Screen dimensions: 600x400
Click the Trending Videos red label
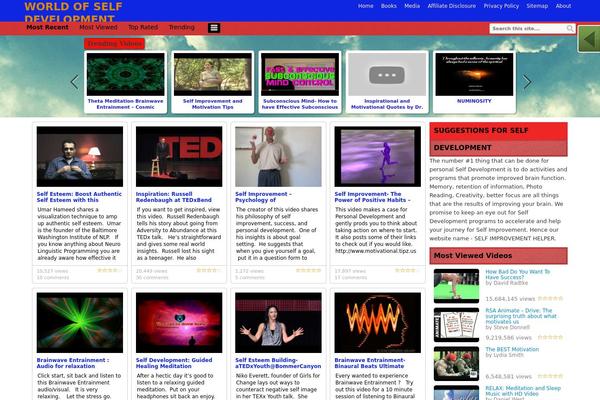pyautogui.click(x=114, y=44)
